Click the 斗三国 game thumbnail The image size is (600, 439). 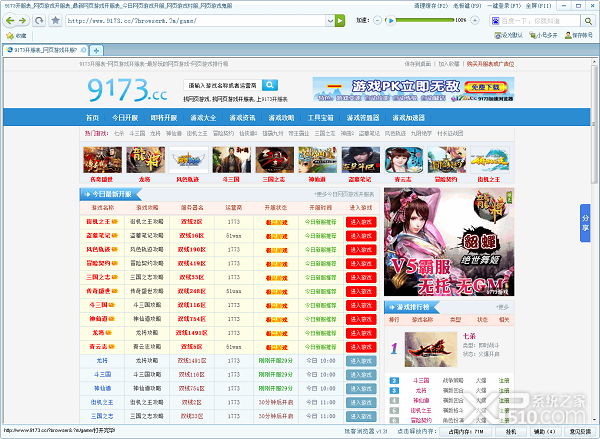tap(232, 160)
